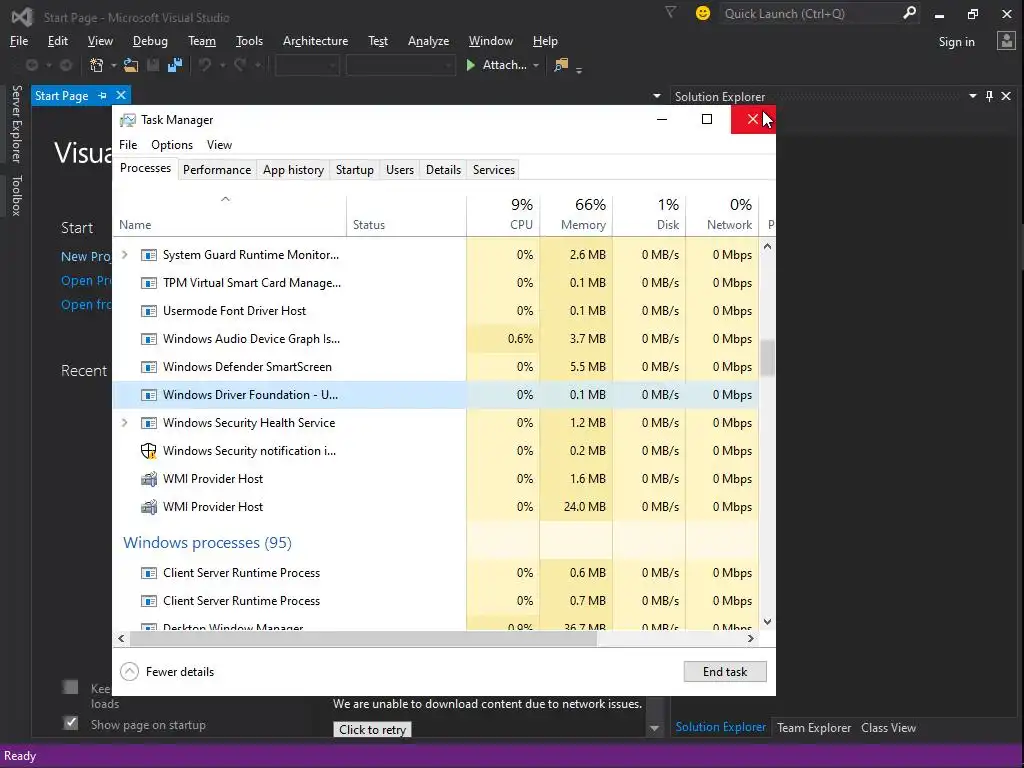Click the green Attach start arrow
The width and height of the screenshot is (1024, 768).
[470, 65]
